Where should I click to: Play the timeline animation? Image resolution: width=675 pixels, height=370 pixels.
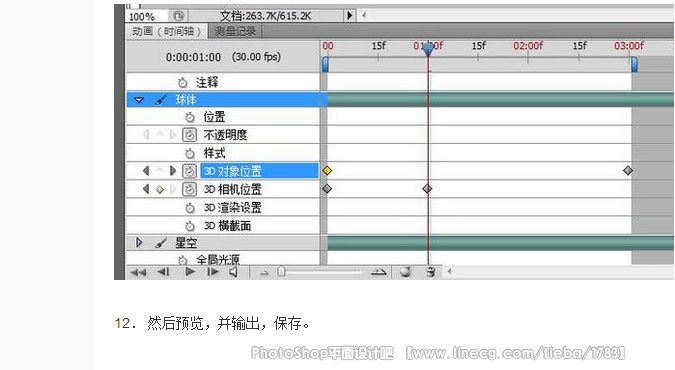click(190, 272)
